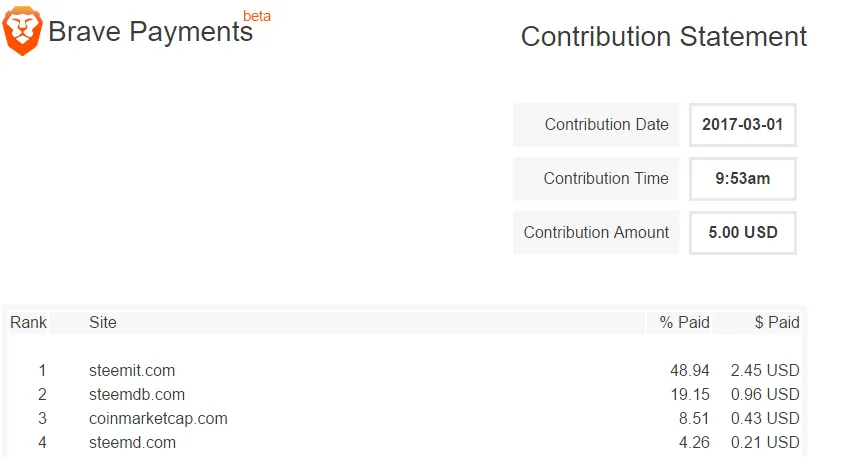Click the 2.45 USD paid amount

coord(765,371)
